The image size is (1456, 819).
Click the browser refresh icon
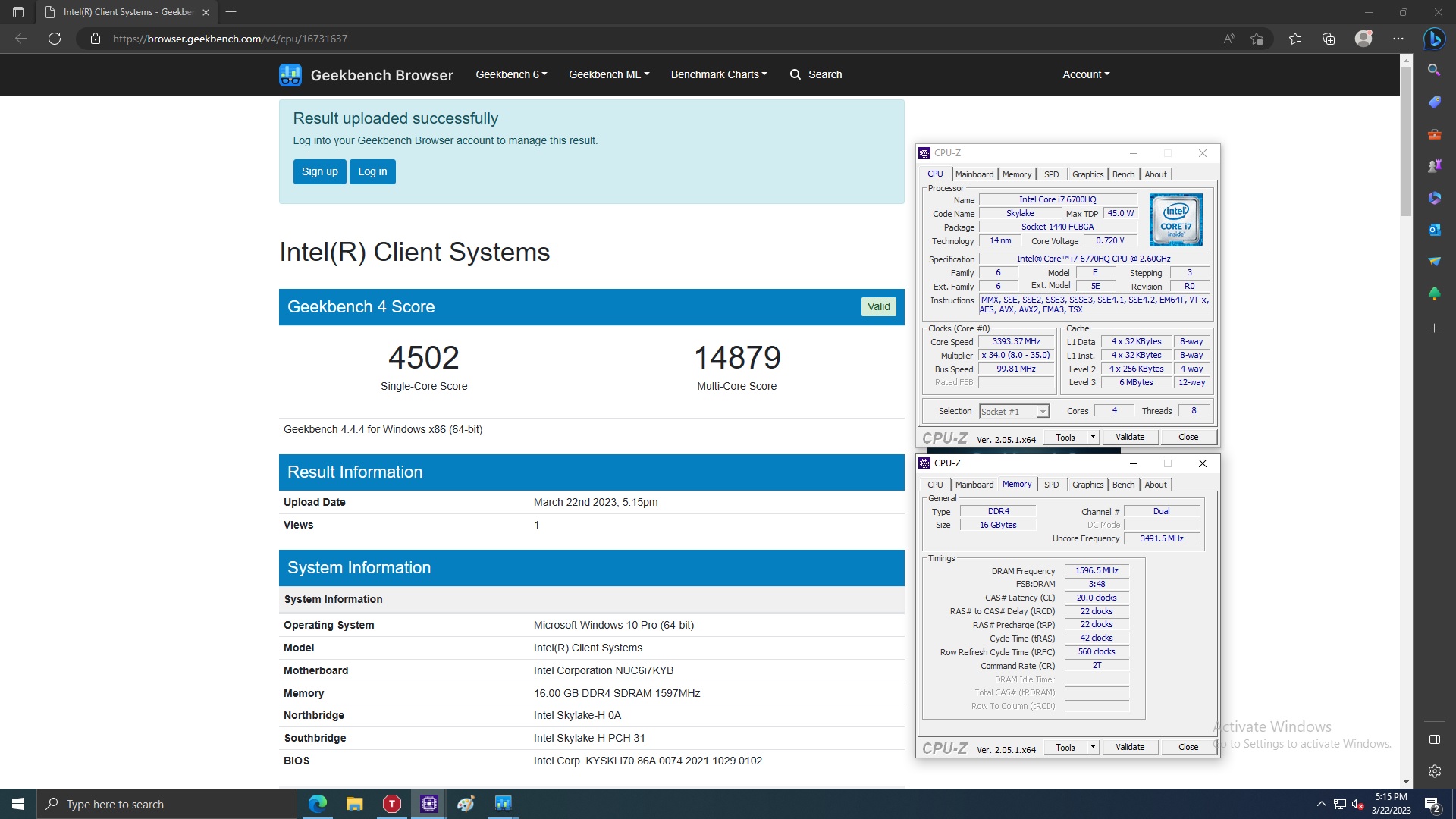point(55,39)
